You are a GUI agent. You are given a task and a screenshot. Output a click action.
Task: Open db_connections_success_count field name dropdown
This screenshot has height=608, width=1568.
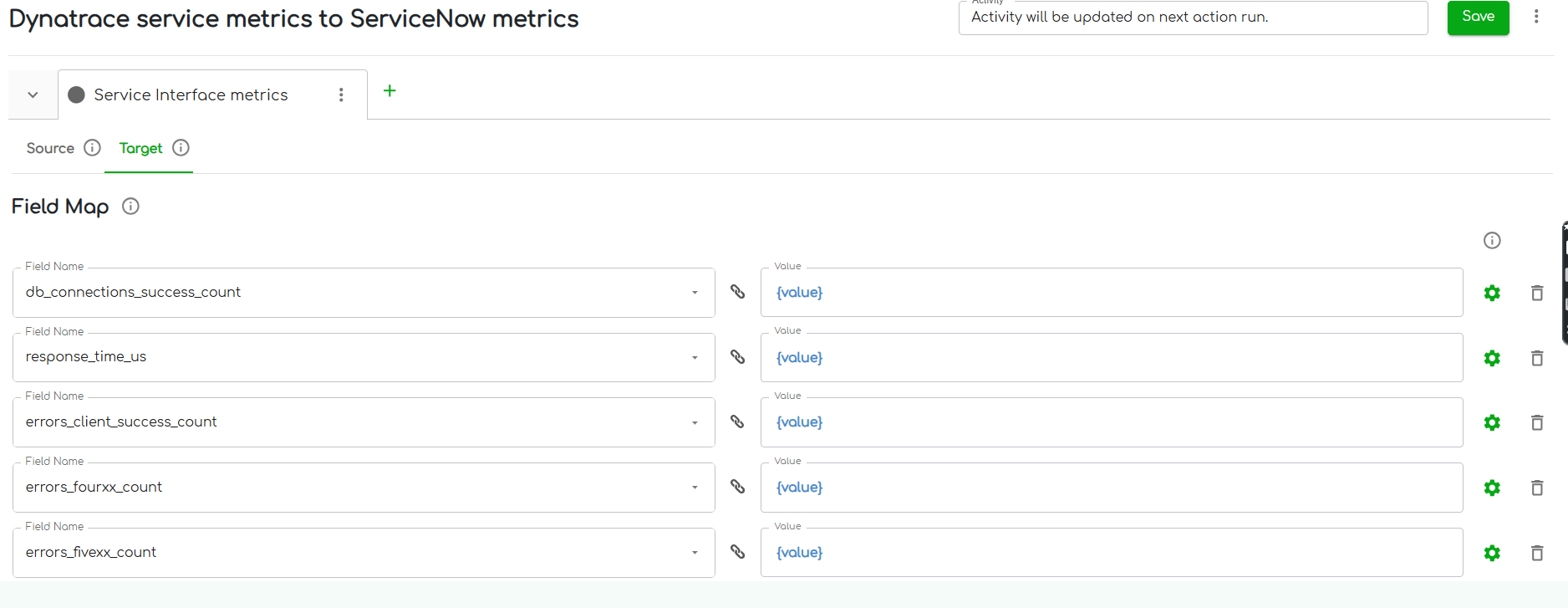coord(695,293)
